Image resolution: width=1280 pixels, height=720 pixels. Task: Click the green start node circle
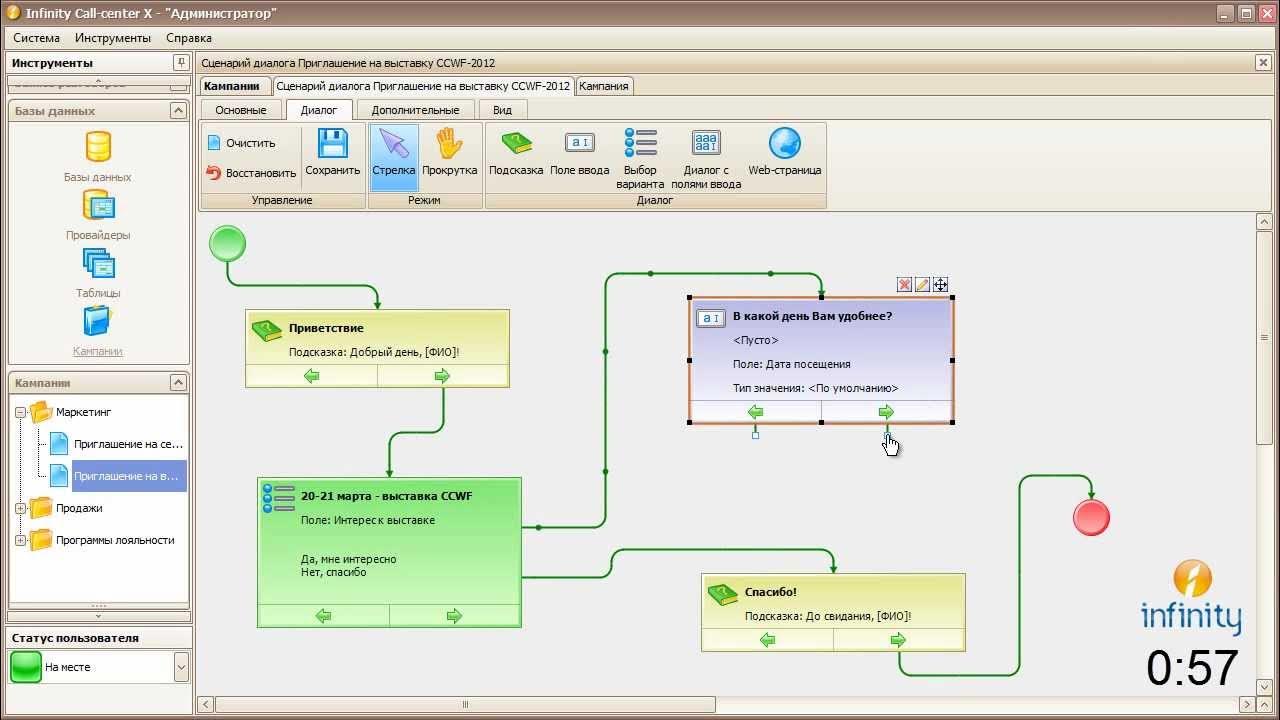tap(228, 243)
